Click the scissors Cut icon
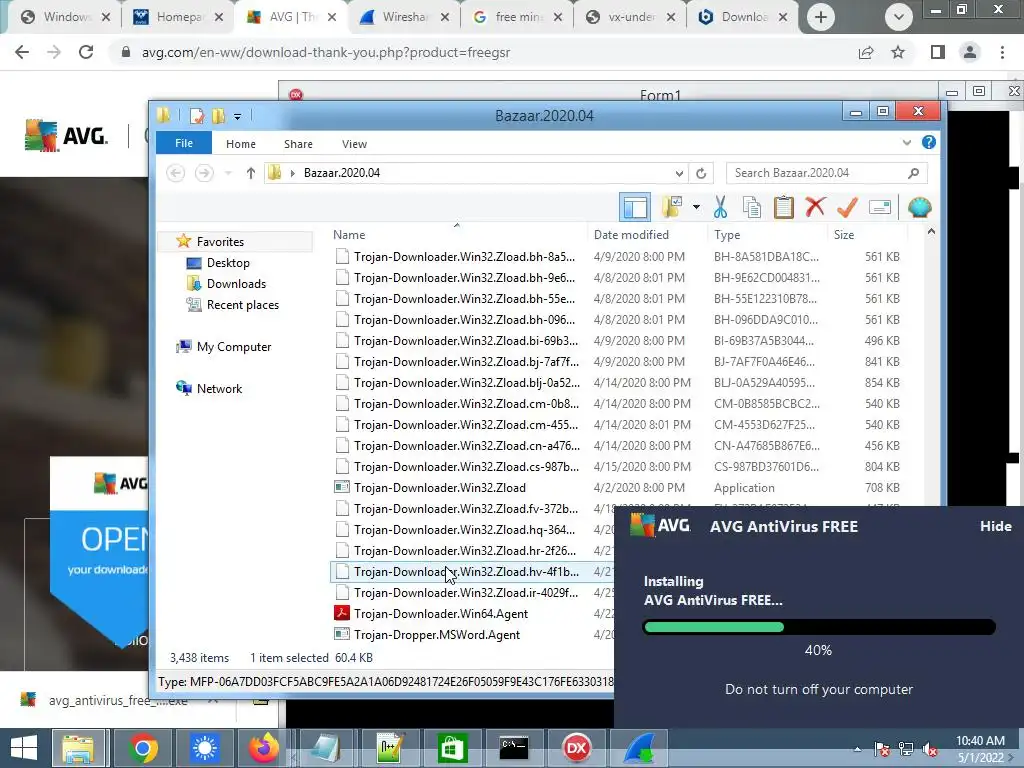Viewport: 1024px width, 768px height. 720,207
